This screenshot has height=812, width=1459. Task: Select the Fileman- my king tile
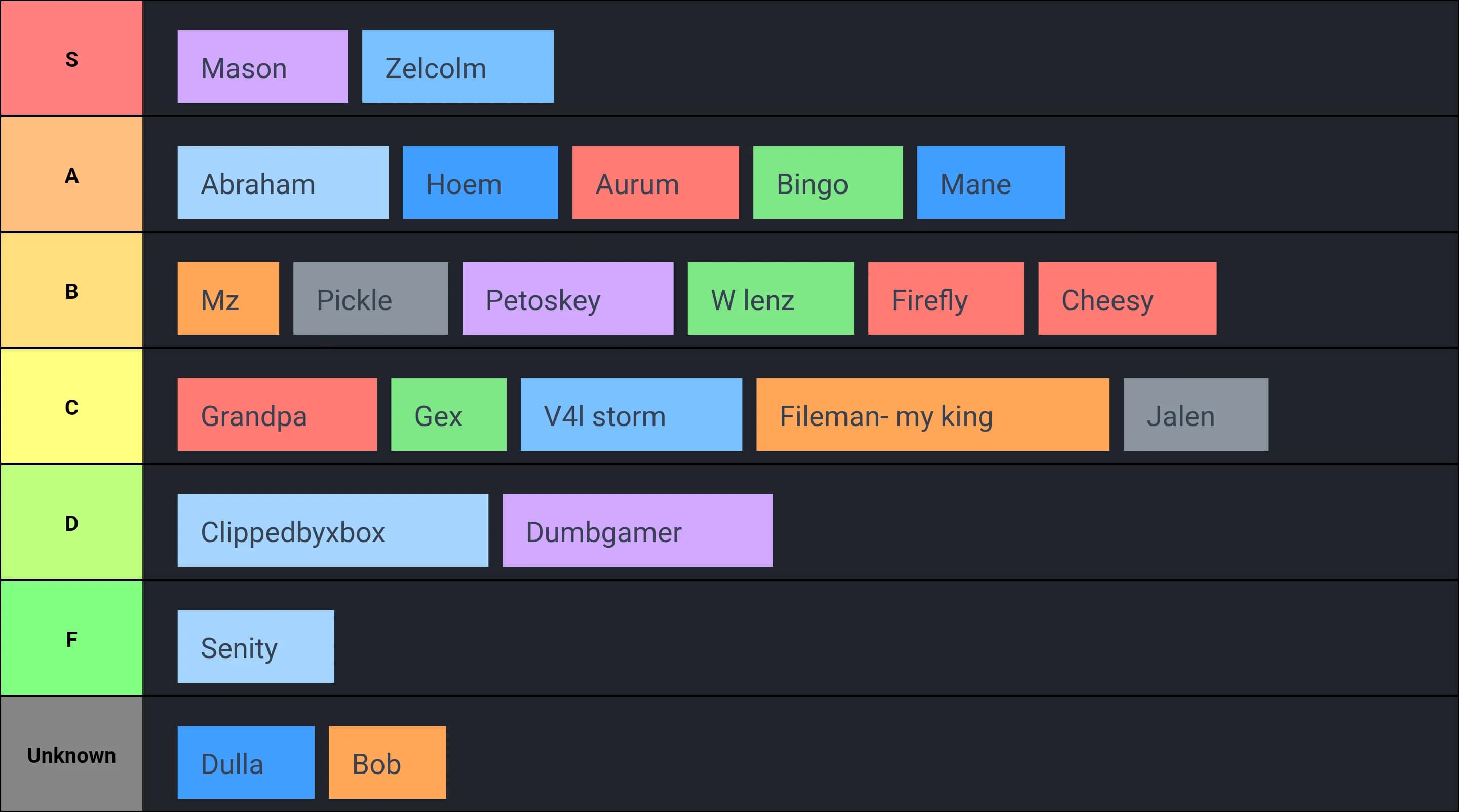(932, 414)
